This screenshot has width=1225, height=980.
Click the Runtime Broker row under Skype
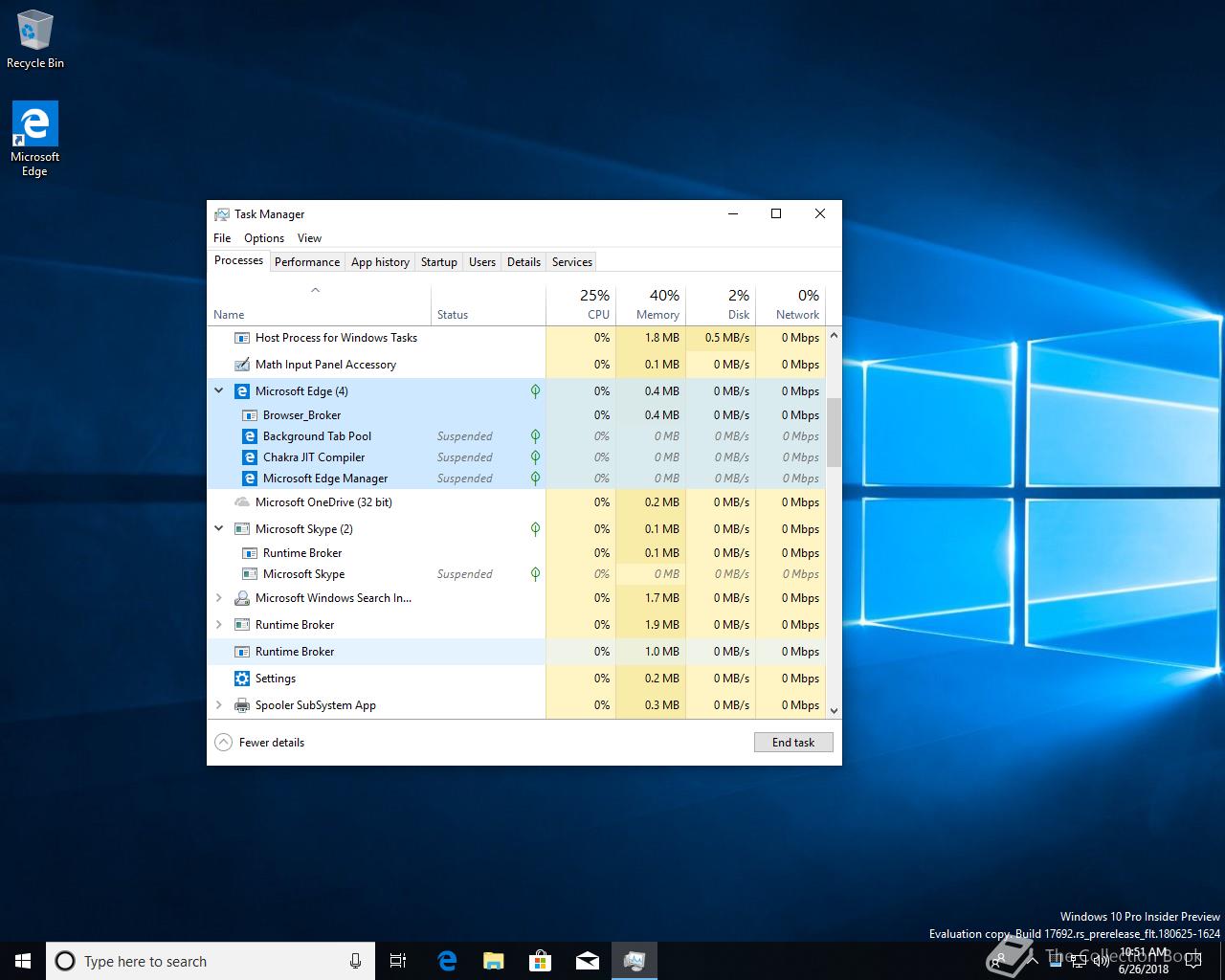click(517, 553)
